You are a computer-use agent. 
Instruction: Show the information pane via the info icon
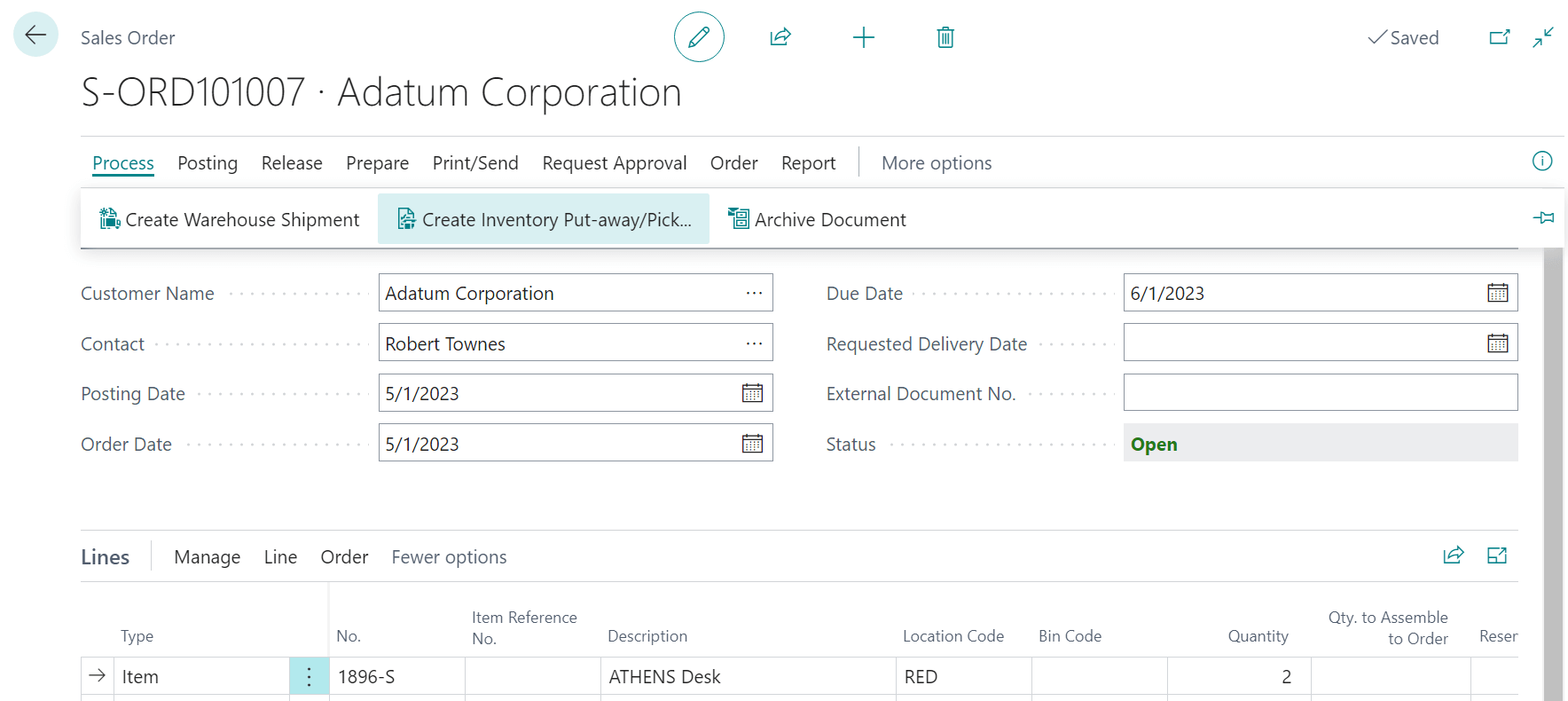coord(1542,161)
